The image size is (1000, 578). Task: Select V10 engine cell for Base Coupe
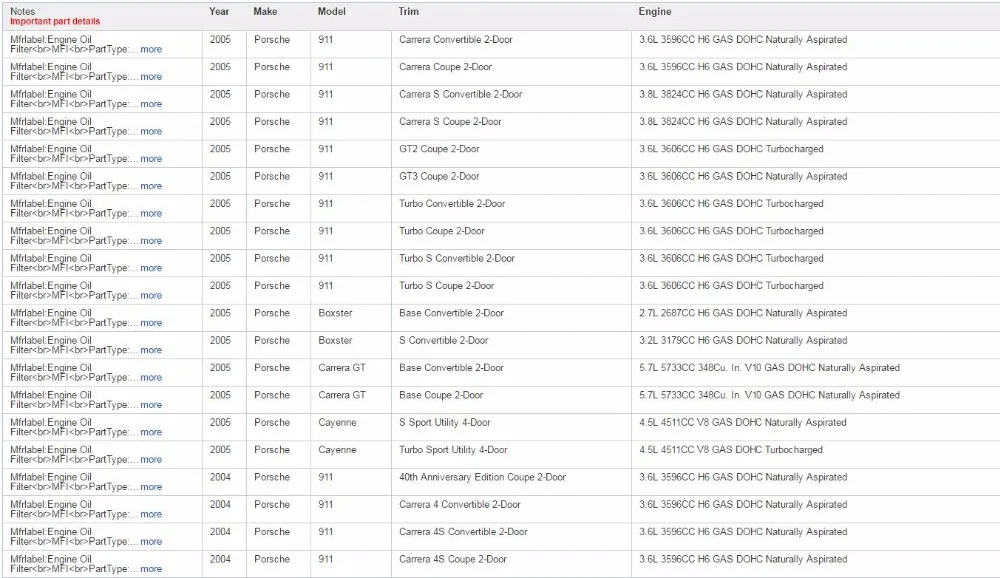(x=769, y=396)
